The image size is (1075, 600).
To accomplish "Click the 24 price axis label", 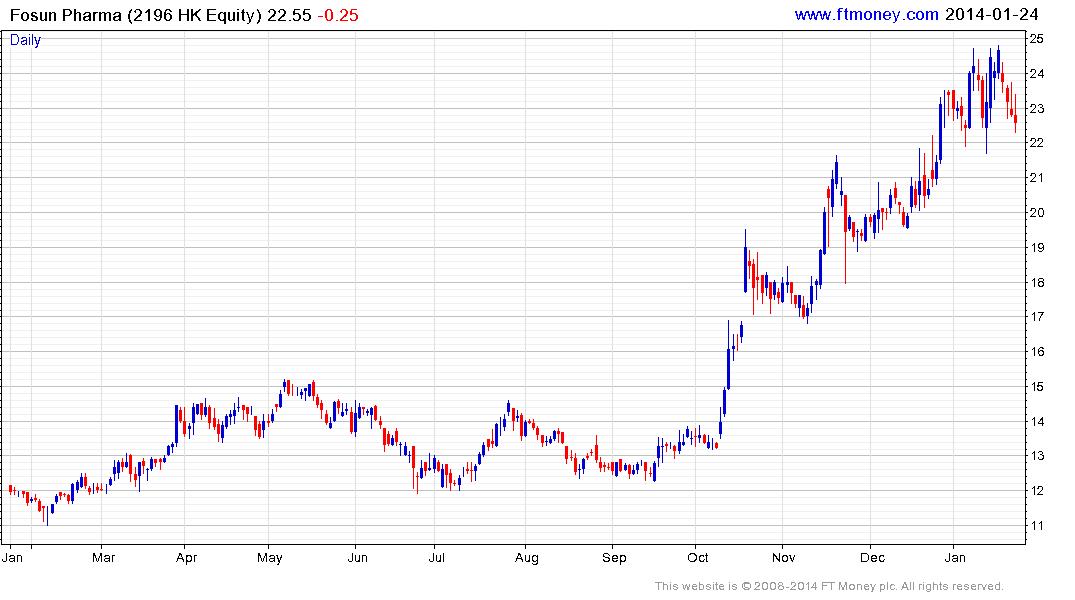I will click(1037, 74).
